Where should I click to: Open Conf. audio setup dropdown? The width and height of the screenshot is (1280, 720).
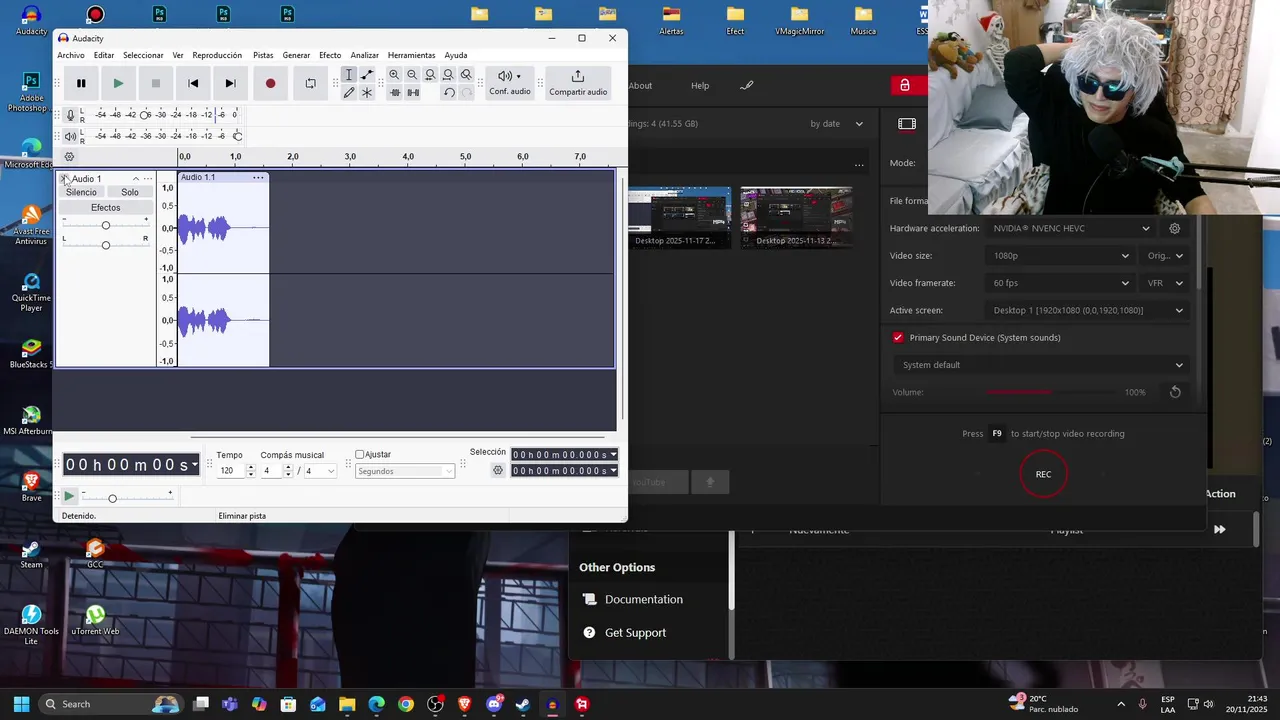[510, 83]
